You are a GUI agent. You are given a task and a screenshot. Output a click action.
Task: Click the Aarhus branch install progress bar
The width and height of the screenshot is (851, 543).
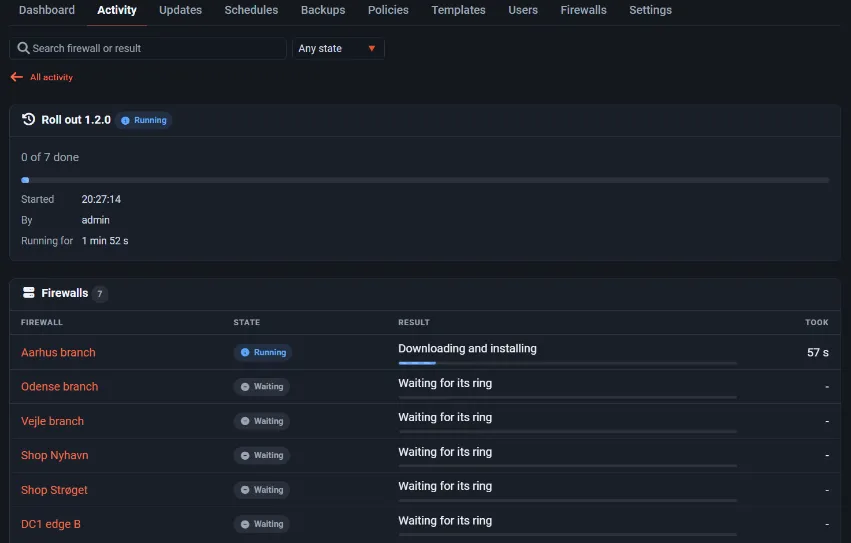(568, 363)
